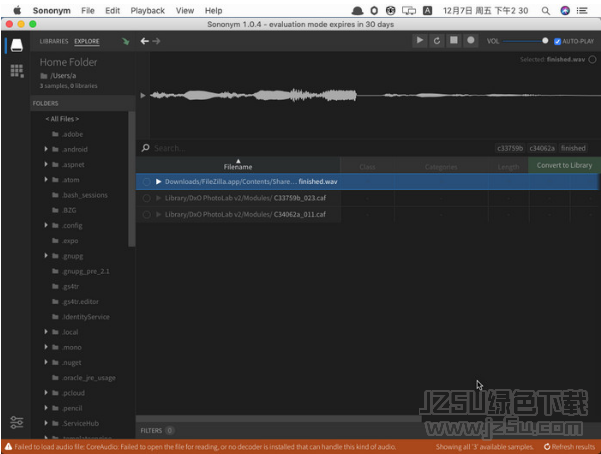The image size is (601, 454).
Task: Expand the .android folder
Action: [x=46, y=149]
